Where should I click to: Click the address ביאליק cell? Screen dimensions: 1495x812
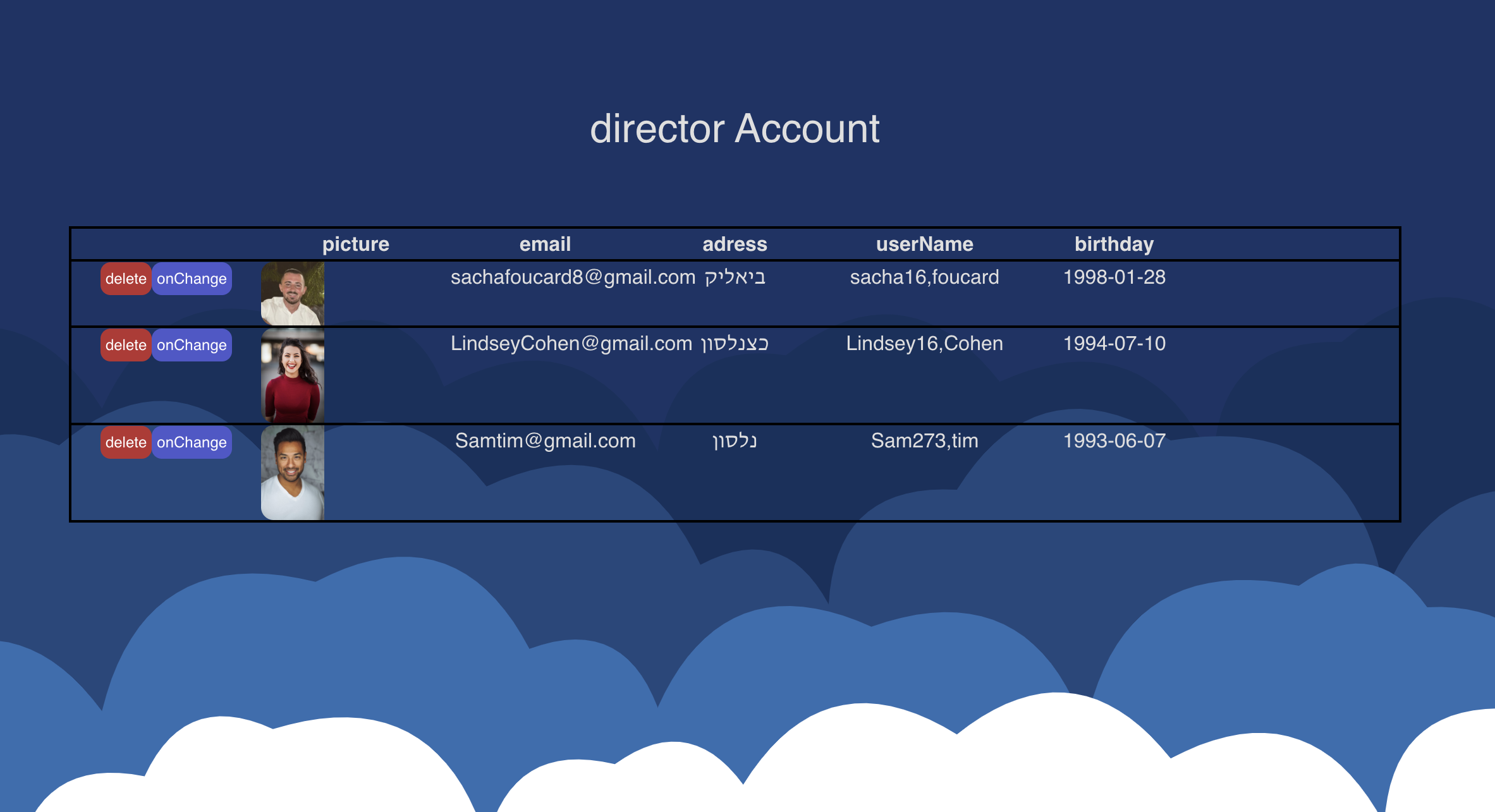pos(735,278)
